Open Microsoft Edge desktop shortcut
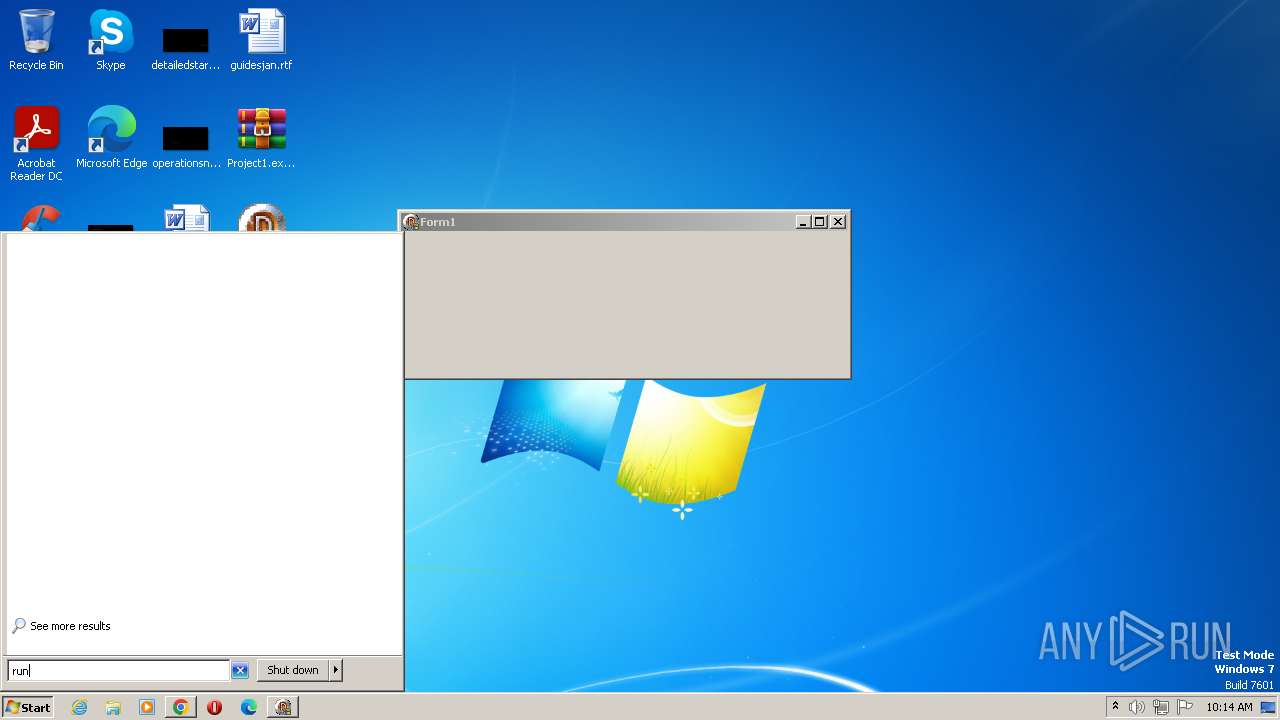 pos(111,138)
